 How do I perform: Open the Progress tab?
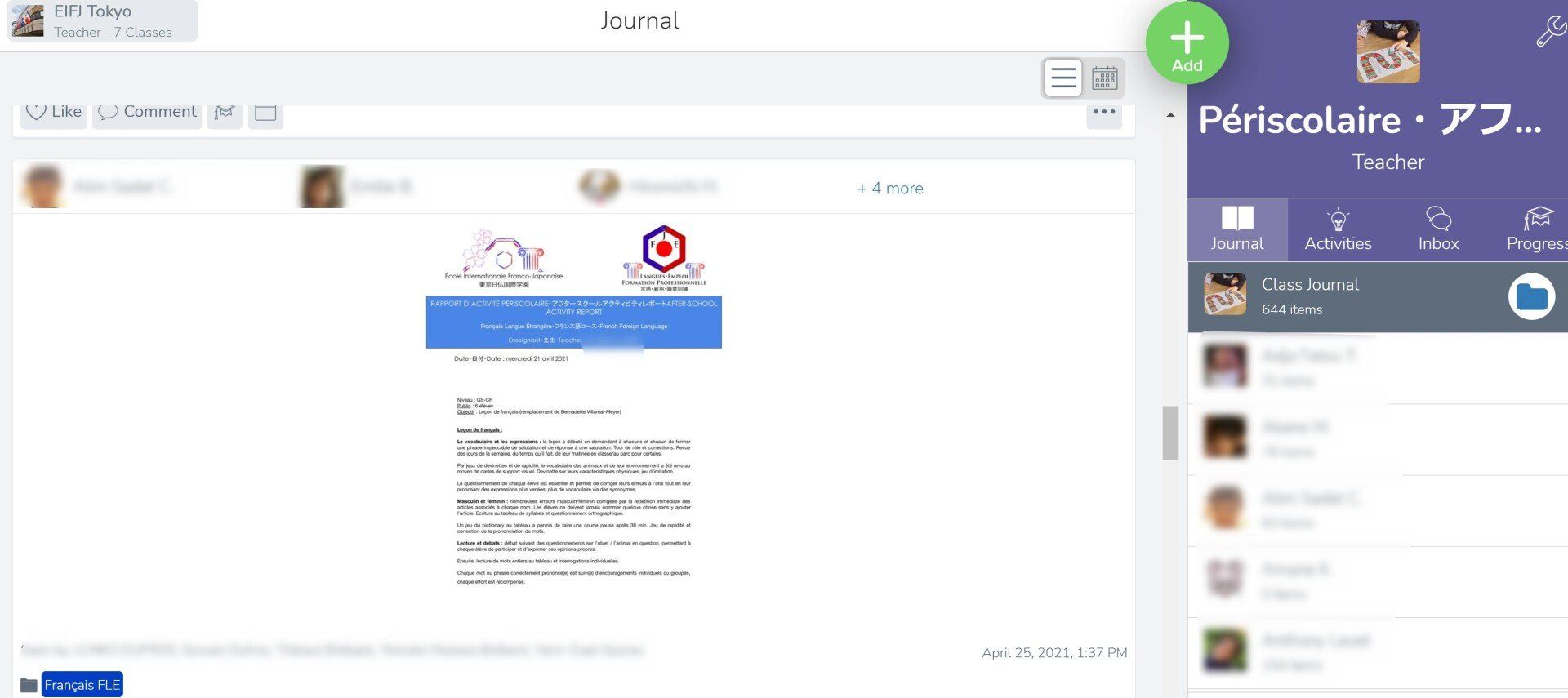coord(1536,229)
